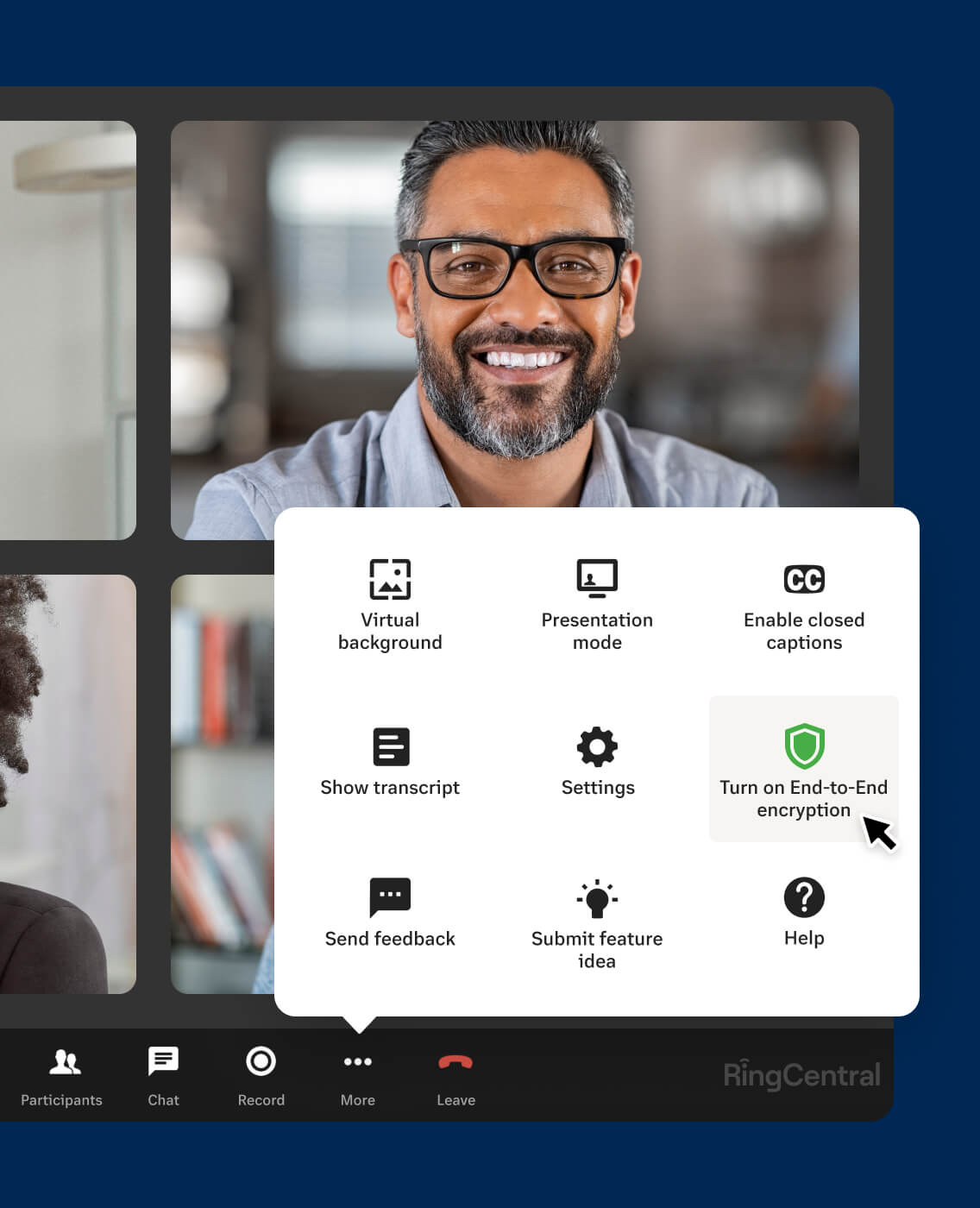The height and width of the screenshot is (1208, 980).
Task: Leave the meeting
Action: pyautogui.click(x=455, y=1074)
